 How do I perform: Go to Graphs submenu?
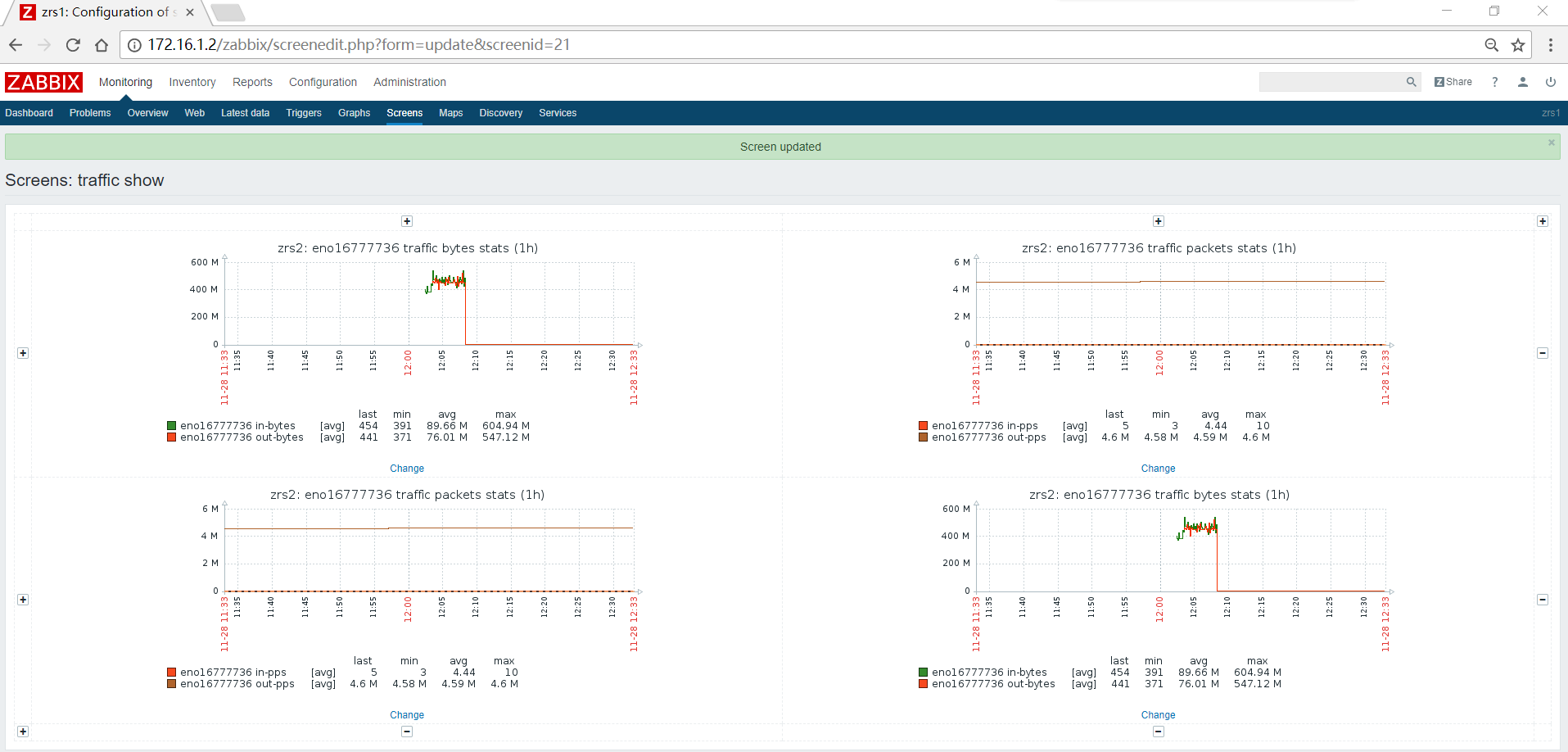(x=354, y=113)
